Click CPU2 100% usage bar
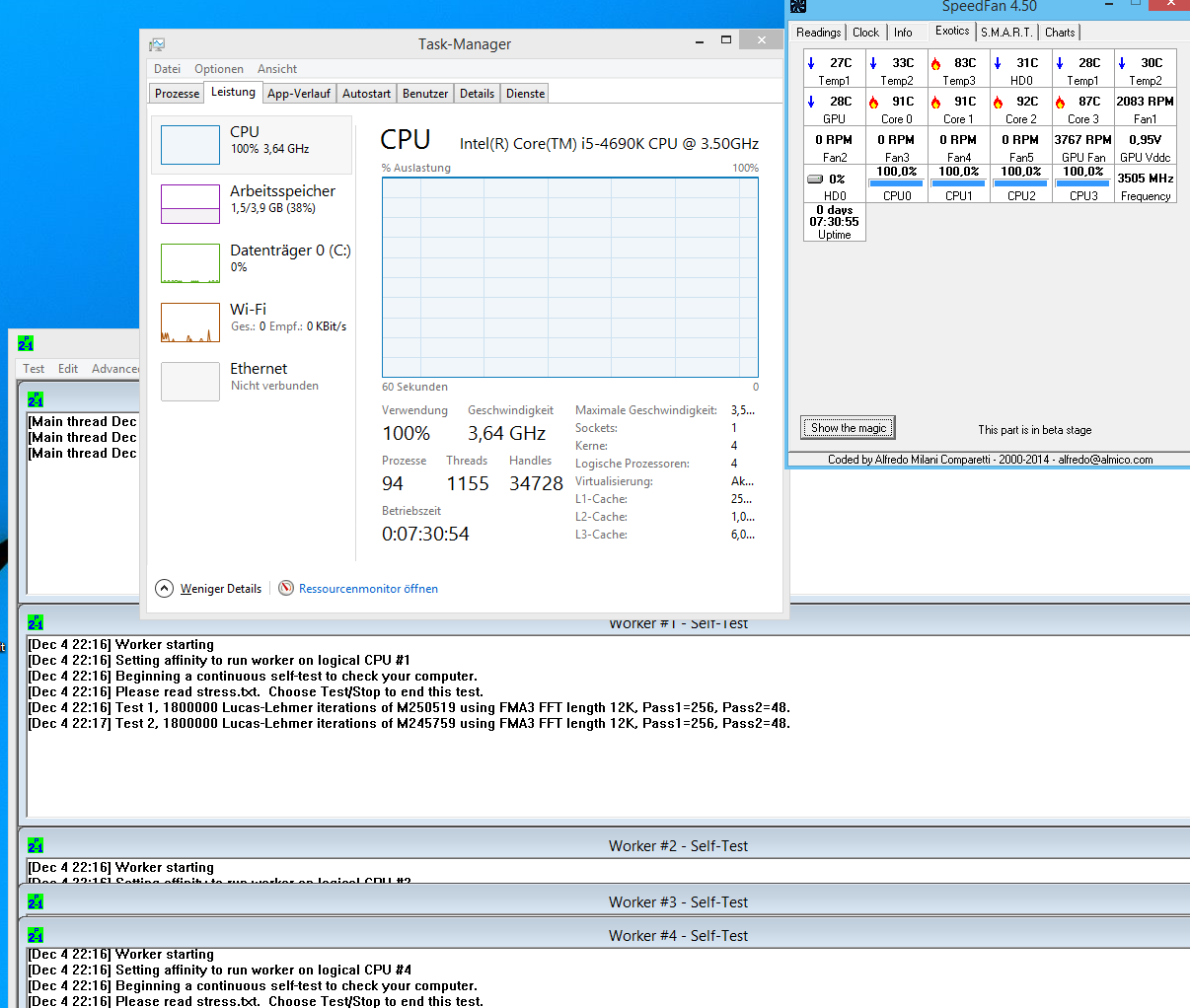 pyautogui.click(x=1020, y=183)
